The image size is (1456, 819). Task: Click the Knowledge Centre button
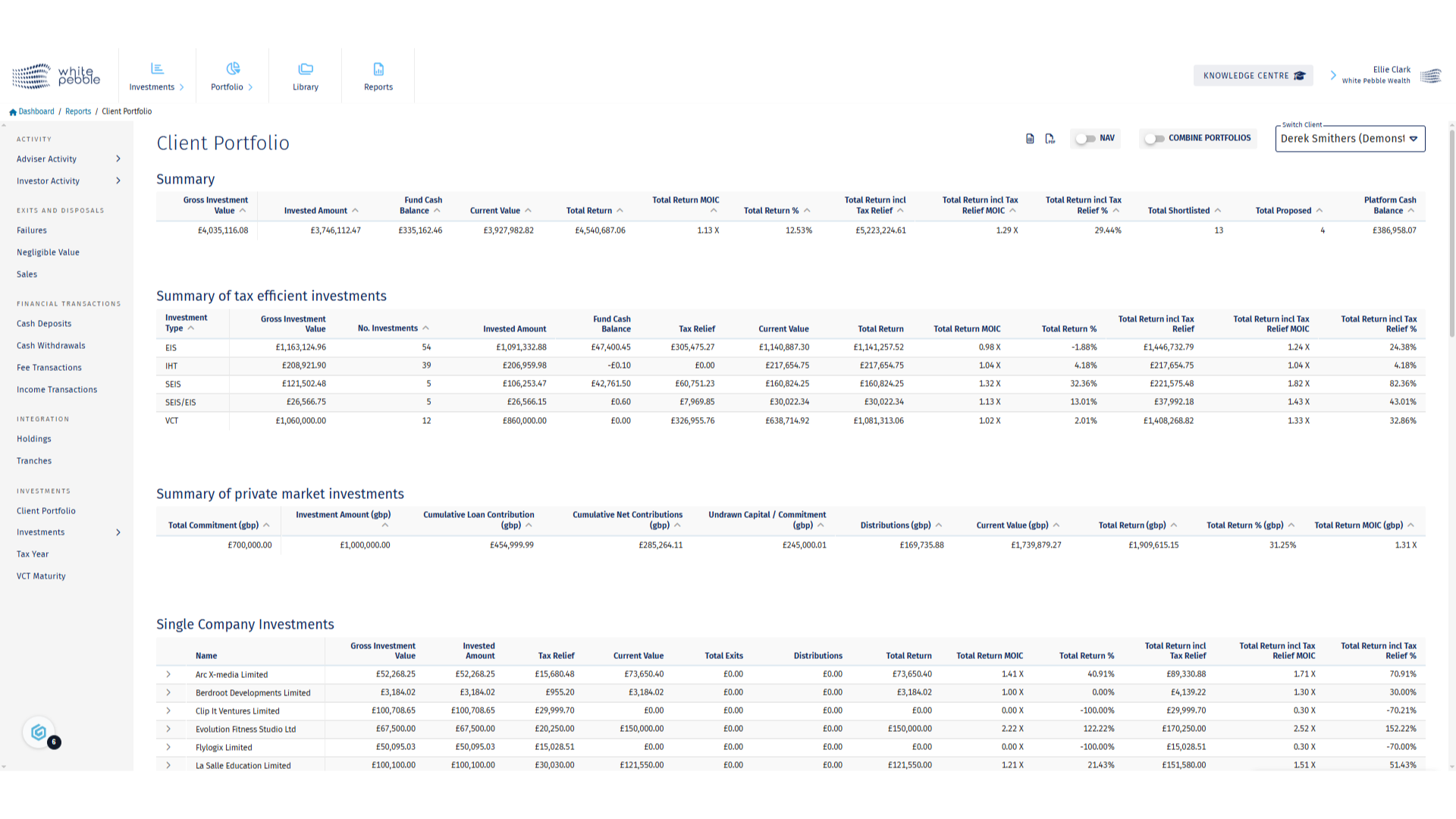point(1253,76)
